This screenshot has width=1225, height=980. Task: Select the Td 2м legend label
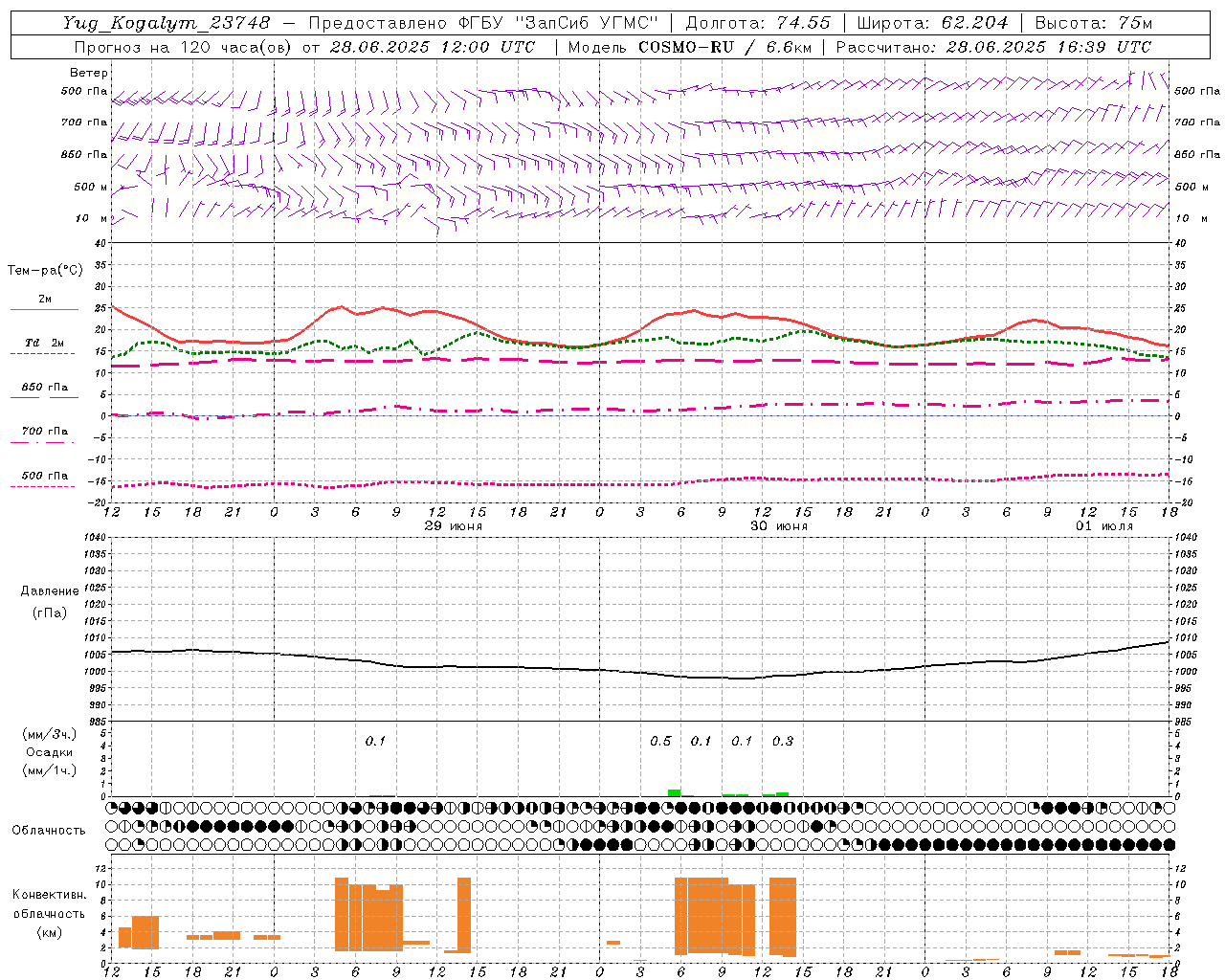click(x=45, y=343)
